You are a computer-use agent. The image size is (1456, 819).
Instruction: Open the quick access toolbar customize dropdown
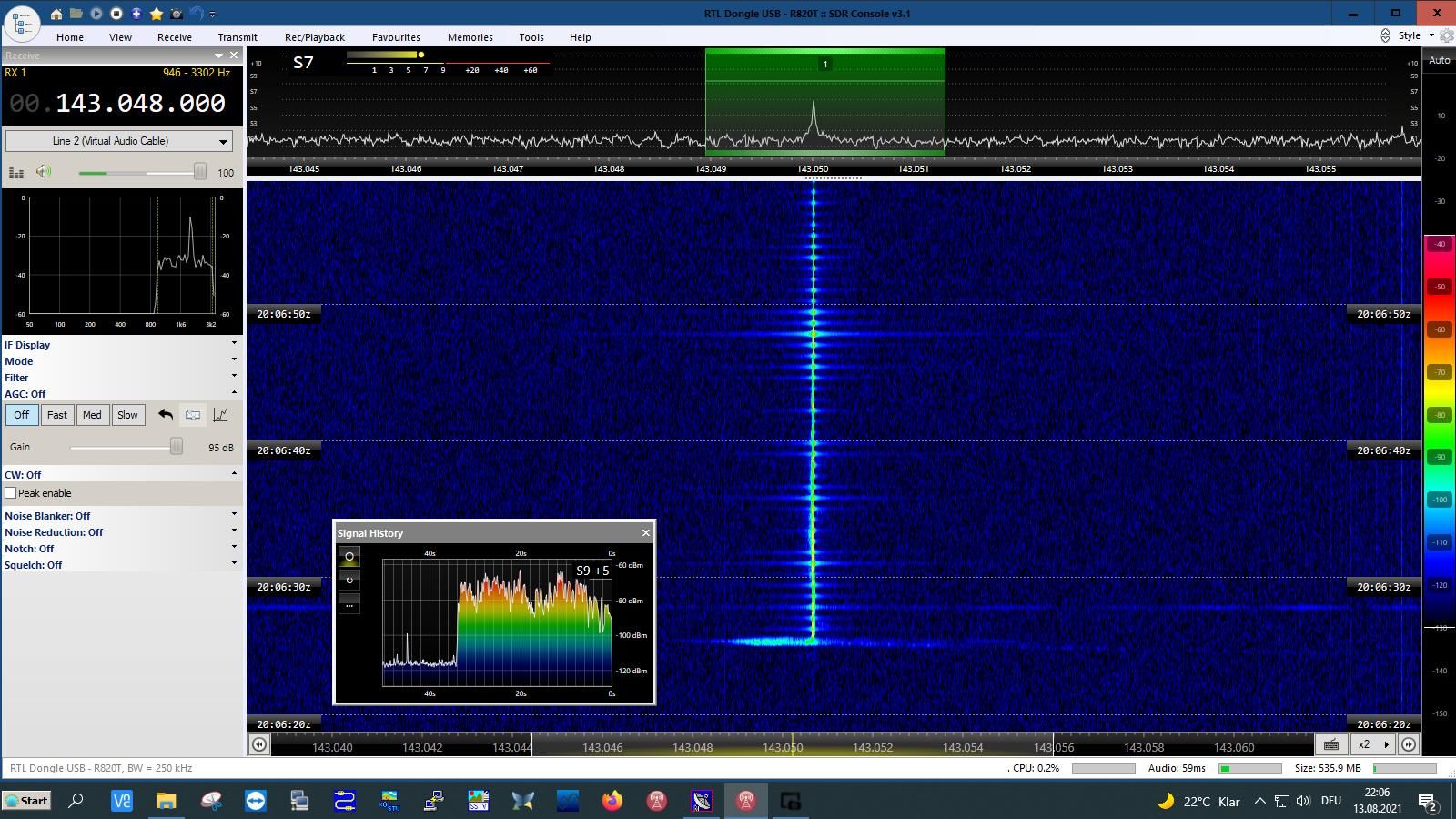click(x=213, y=15)
